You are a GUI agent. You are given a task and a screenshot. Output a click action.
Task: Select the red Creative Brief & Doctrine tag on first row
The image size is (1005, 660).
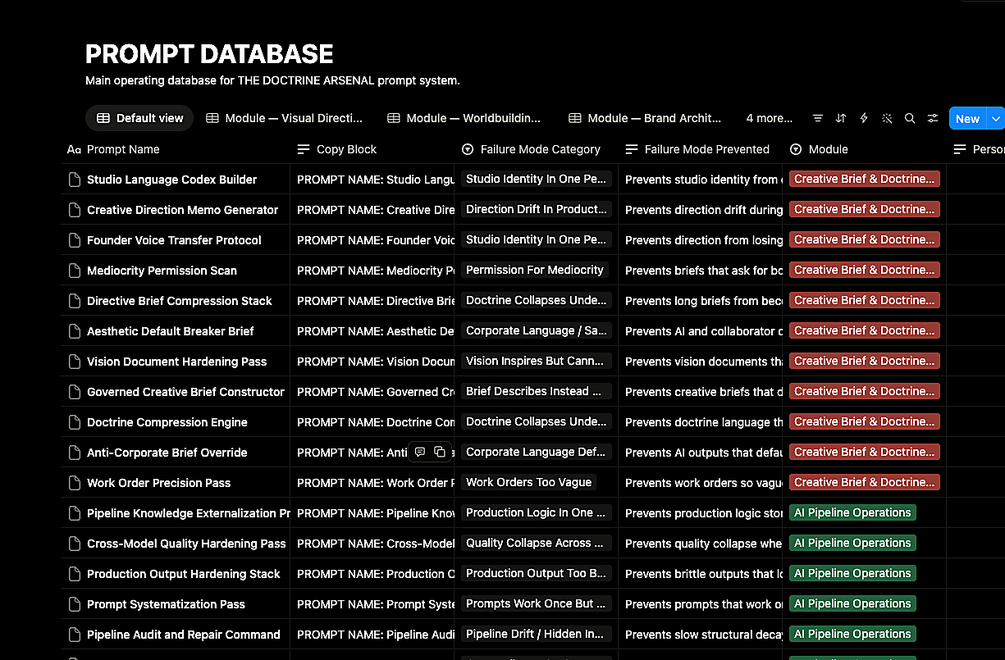pyautogui.click(x=864, y=179)
